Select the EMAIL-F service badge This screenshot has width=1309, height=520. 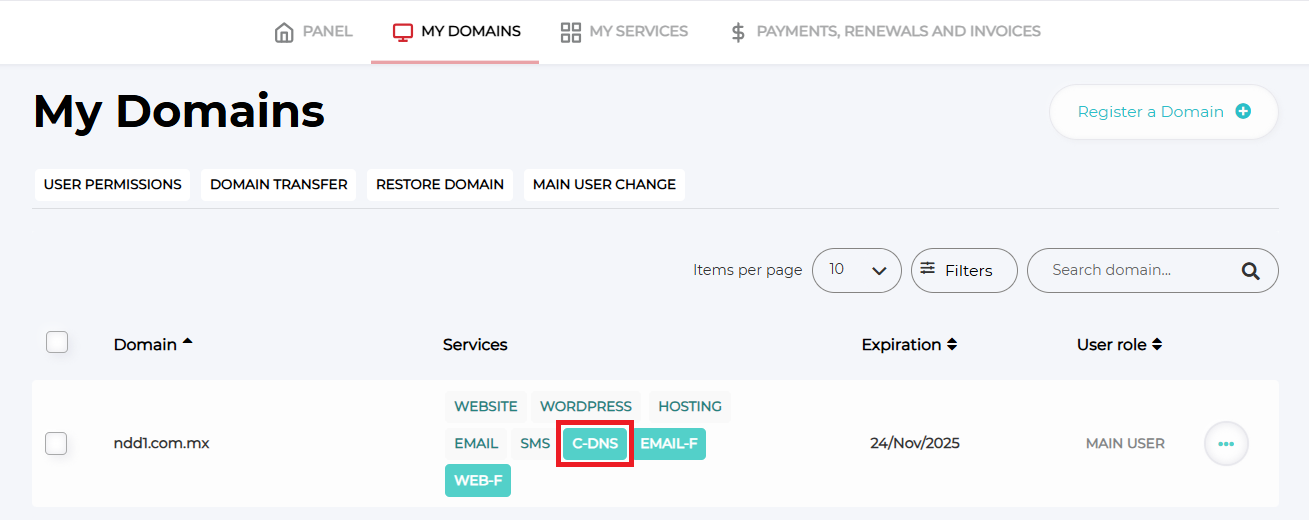[669, 443]
